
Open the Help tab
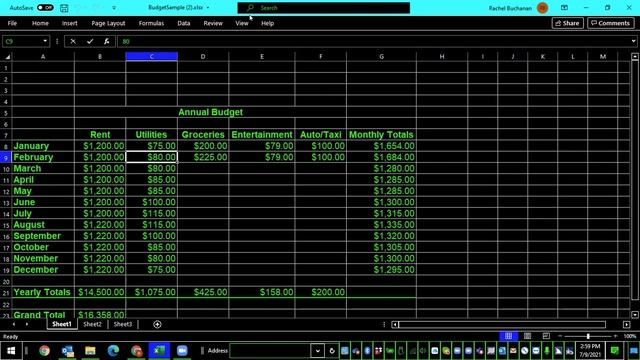[x=267, y=23]
